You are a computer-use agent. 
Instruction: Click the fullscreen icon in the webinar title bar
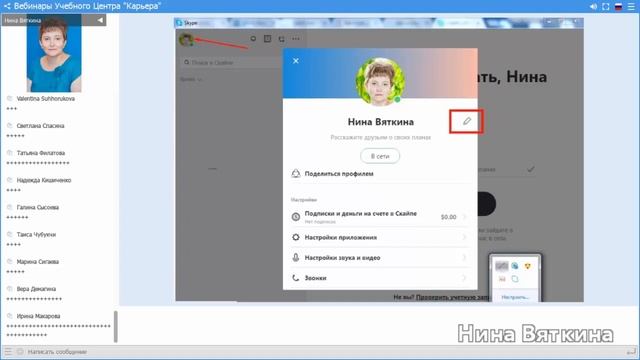(606, 6)
